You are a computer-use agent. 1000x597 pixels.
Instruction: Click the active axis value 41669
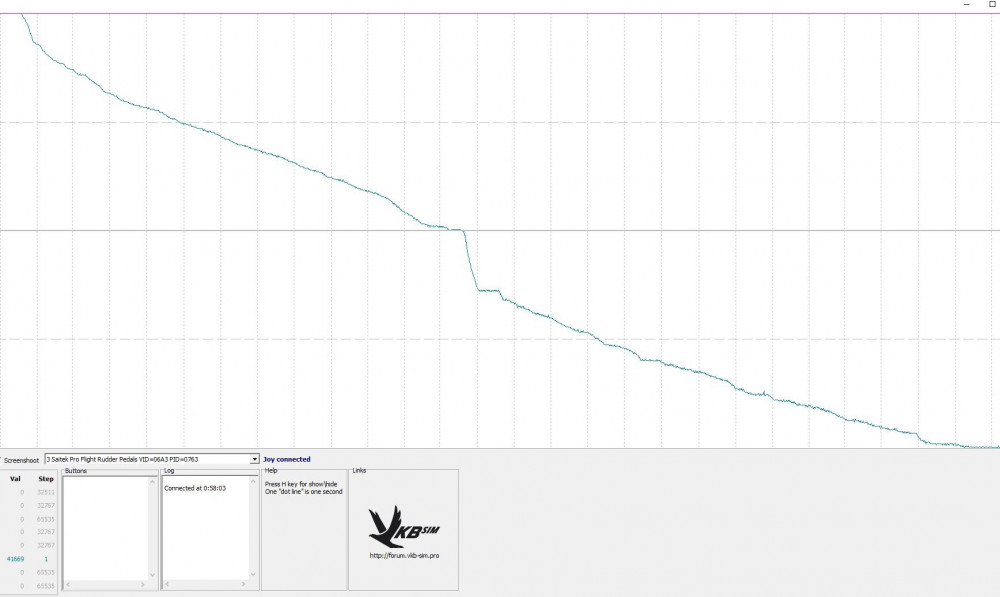coord(15,559)
